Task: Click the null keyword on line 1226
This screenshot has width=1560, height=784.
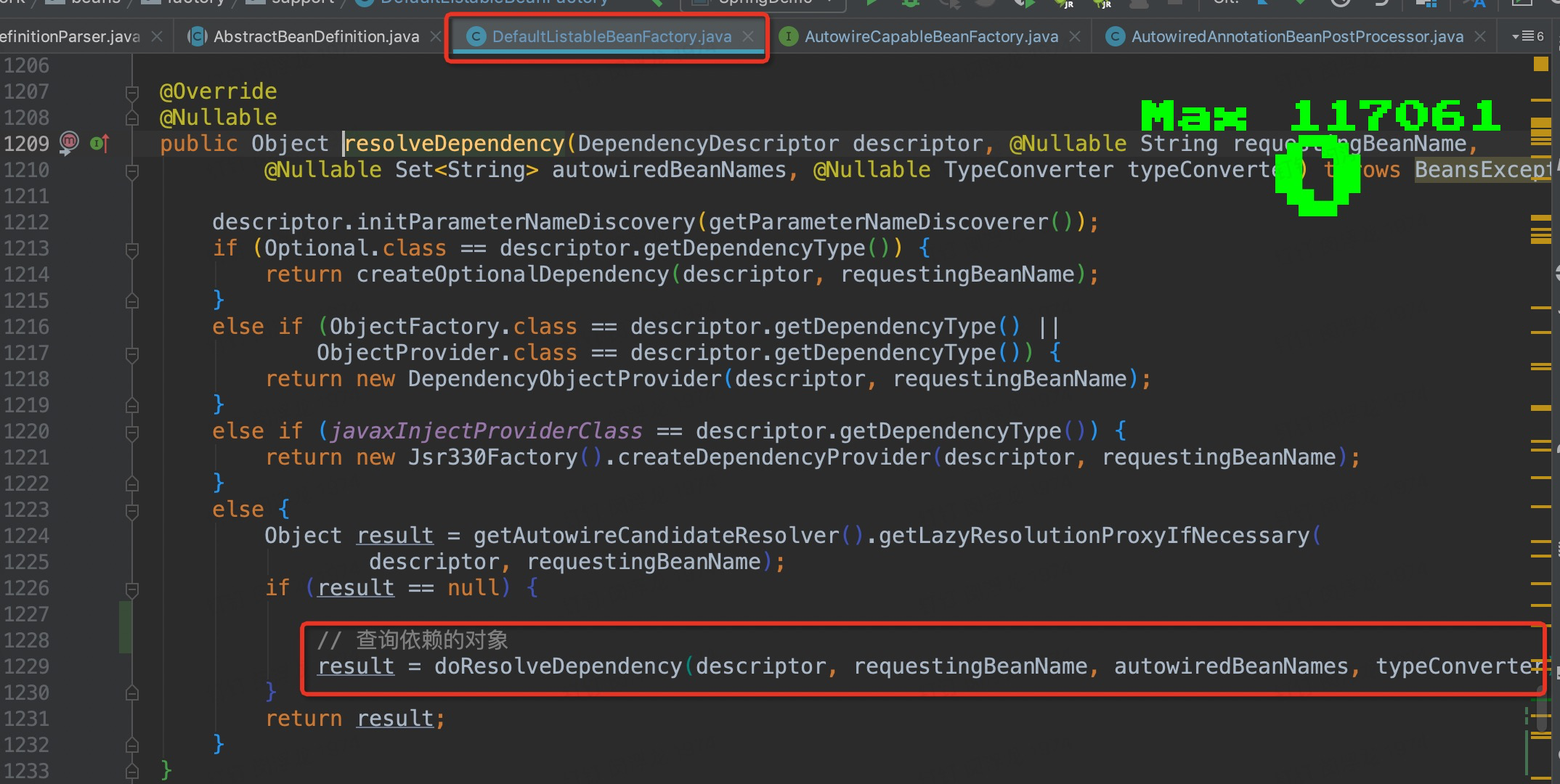Action: tap(473, 588)
